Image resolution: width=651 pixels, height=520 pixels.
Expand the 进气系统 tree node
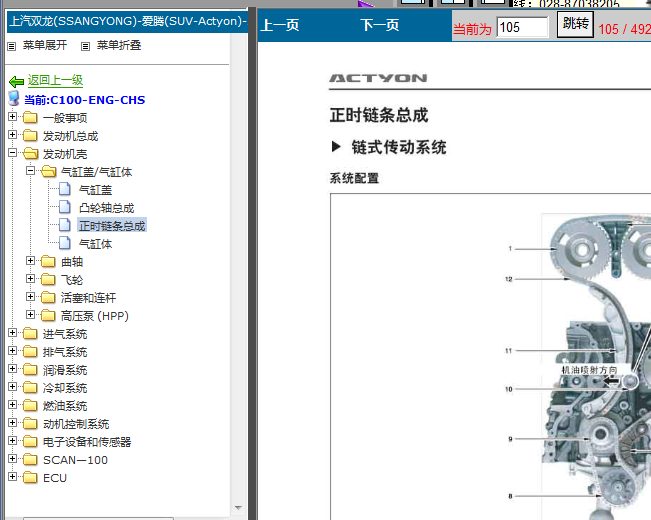click(12, 333)
